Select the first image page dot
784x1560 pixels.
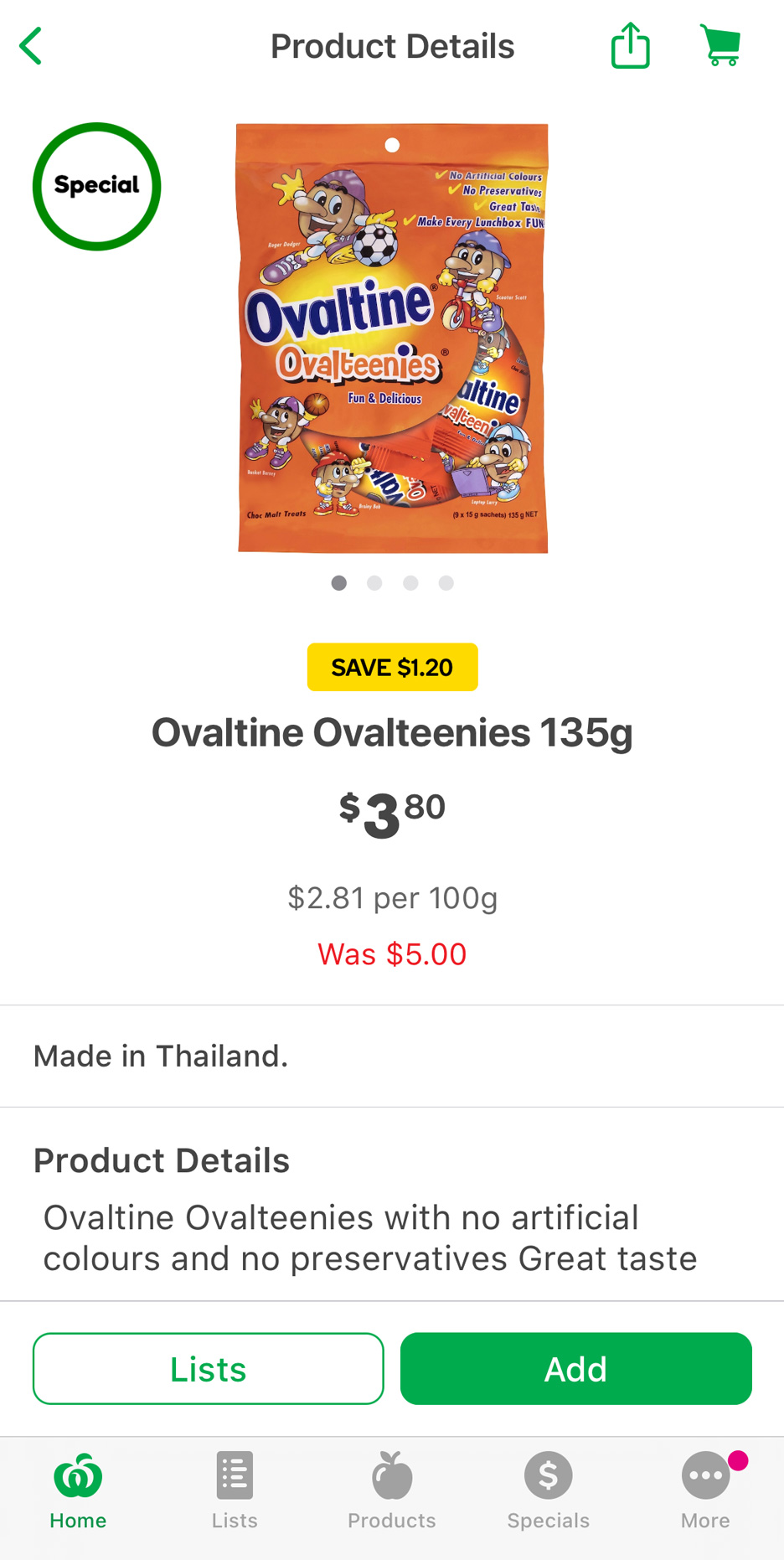click(339, 583)
